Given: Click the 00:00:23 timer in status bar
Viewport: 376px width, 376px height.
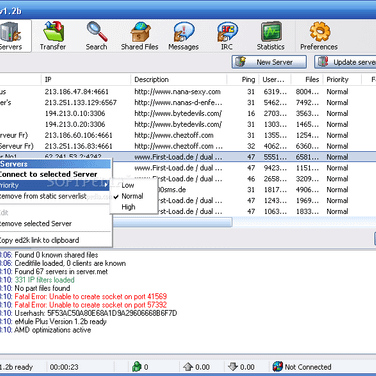Looking at the screenshot, I should click(64, 367).
